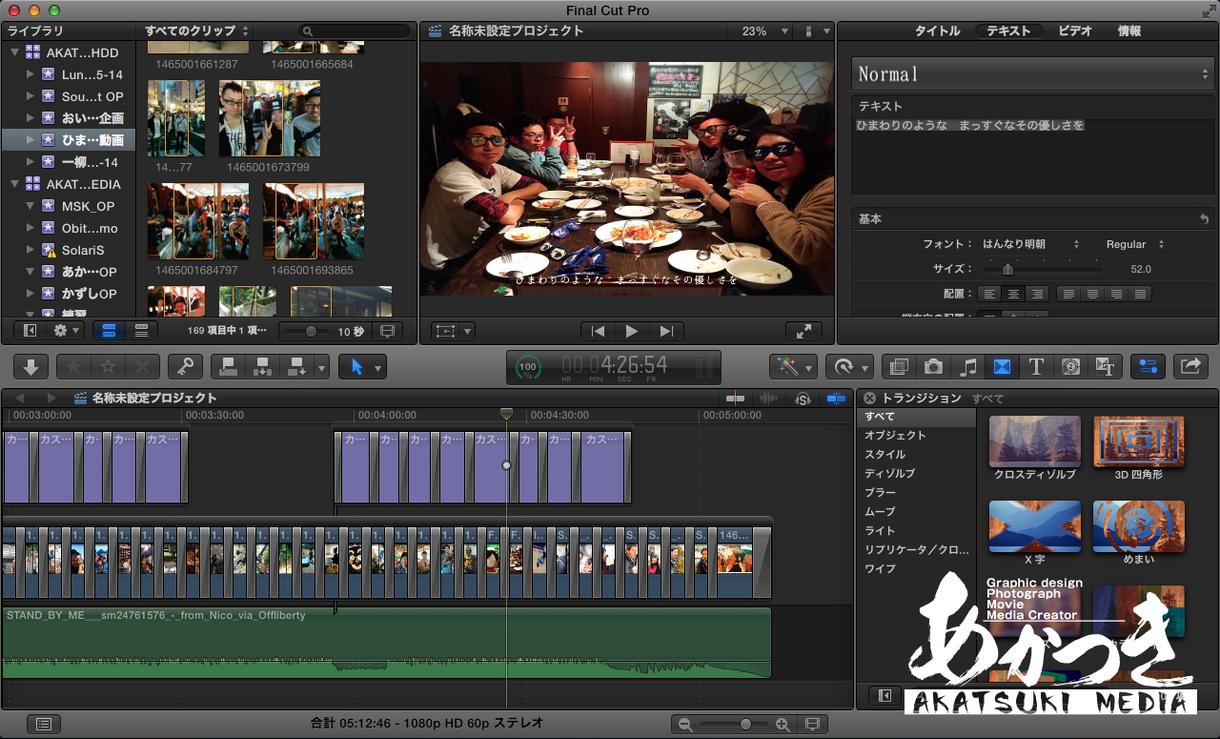Toggle timeline snapping

pyautogui.click(x=836, y=398)
